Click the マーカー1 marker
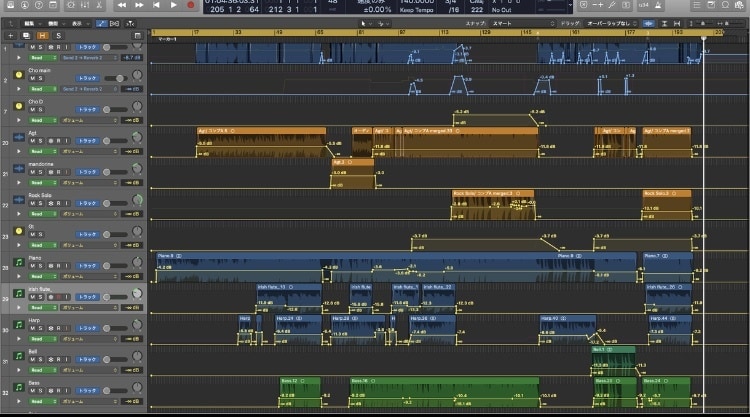This screenshot has width=750, height=417. click(167, 39)
